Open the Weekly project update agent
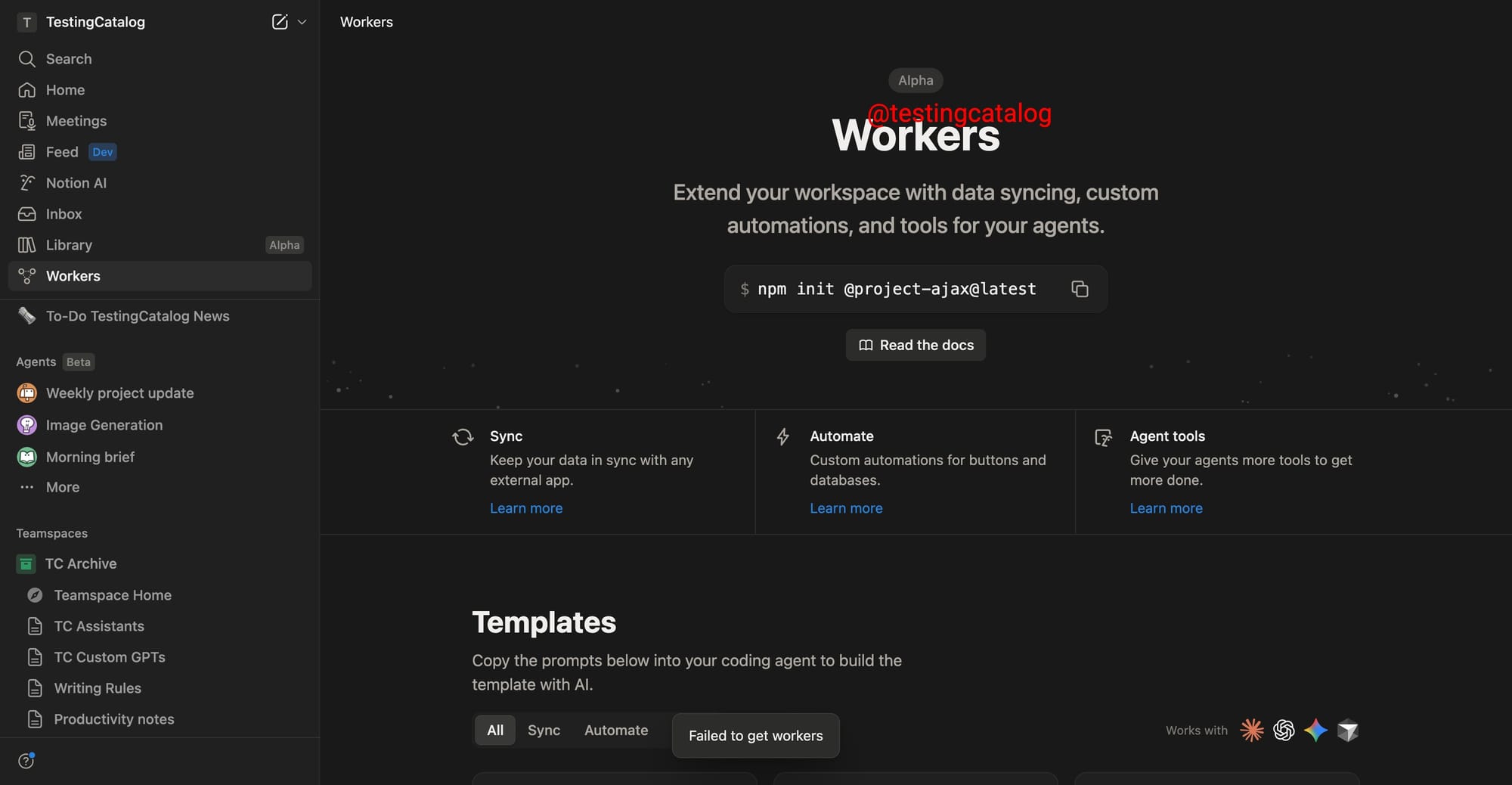Image resolution: width=1512 pixels, height=785 pixels. pos(119,393)
